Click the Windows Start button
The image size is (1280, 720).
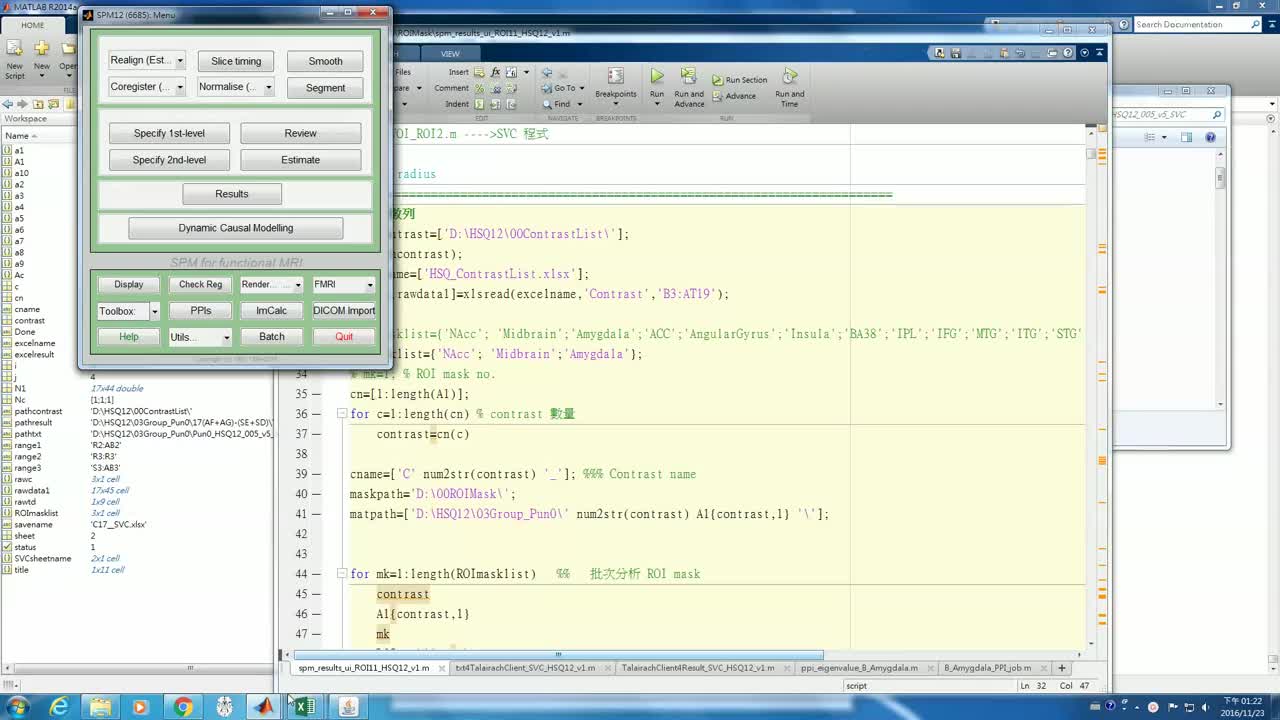pyautogui.click(x=17, y=706)
